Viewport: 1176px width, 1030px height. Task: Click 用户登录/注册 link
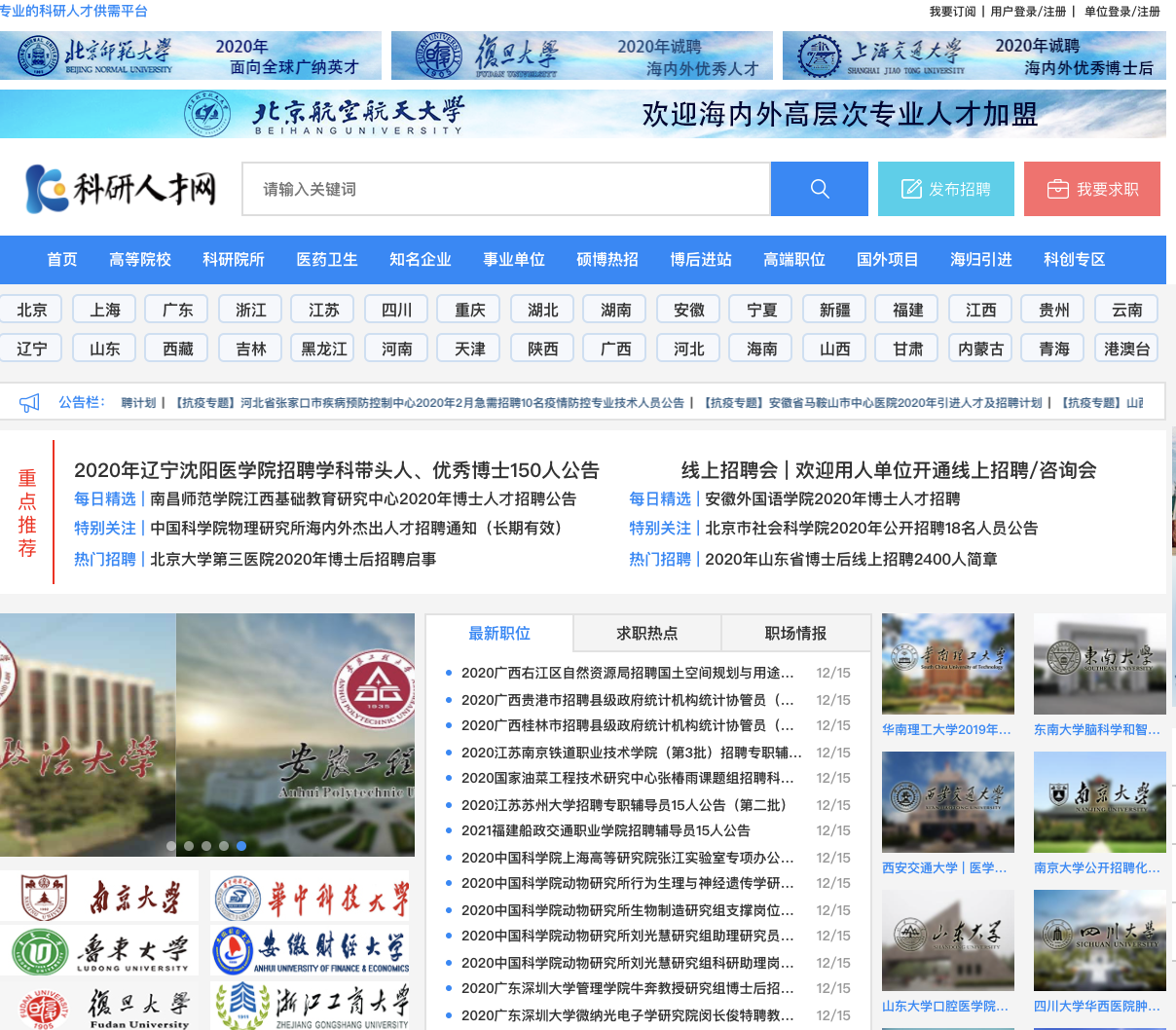click(x=1028, y=12)
